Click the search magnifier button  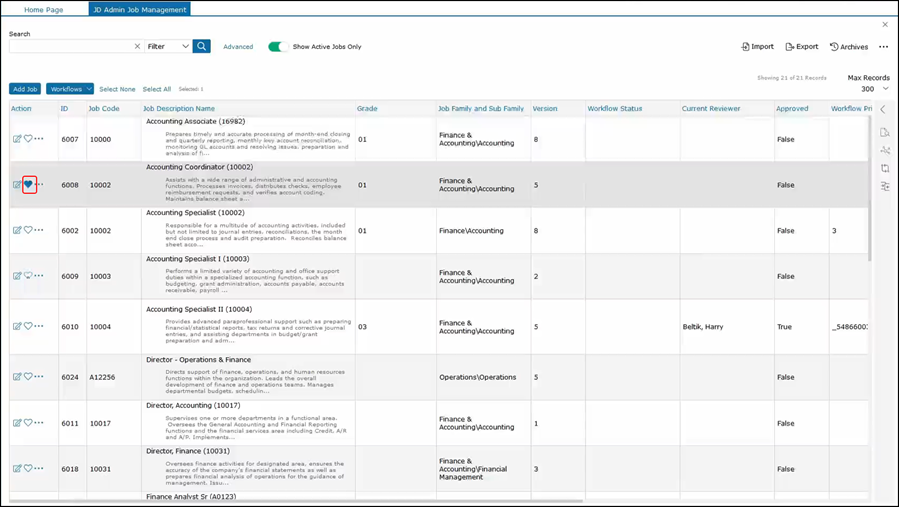[x=202, y=46]
